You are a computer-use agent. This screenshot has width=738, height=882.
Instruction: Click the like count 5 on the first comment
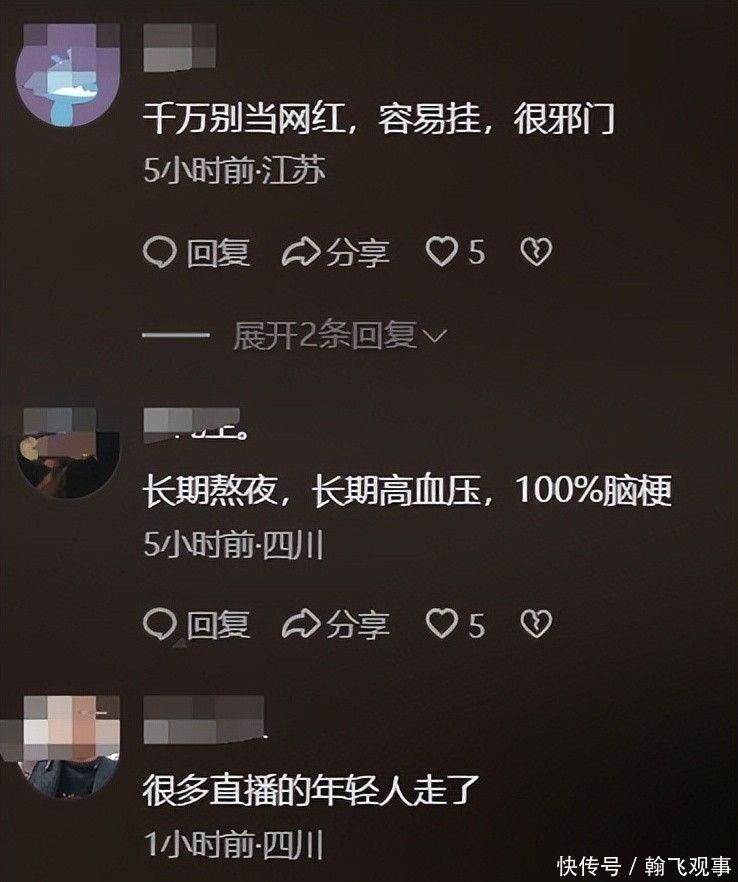(476, 252)
